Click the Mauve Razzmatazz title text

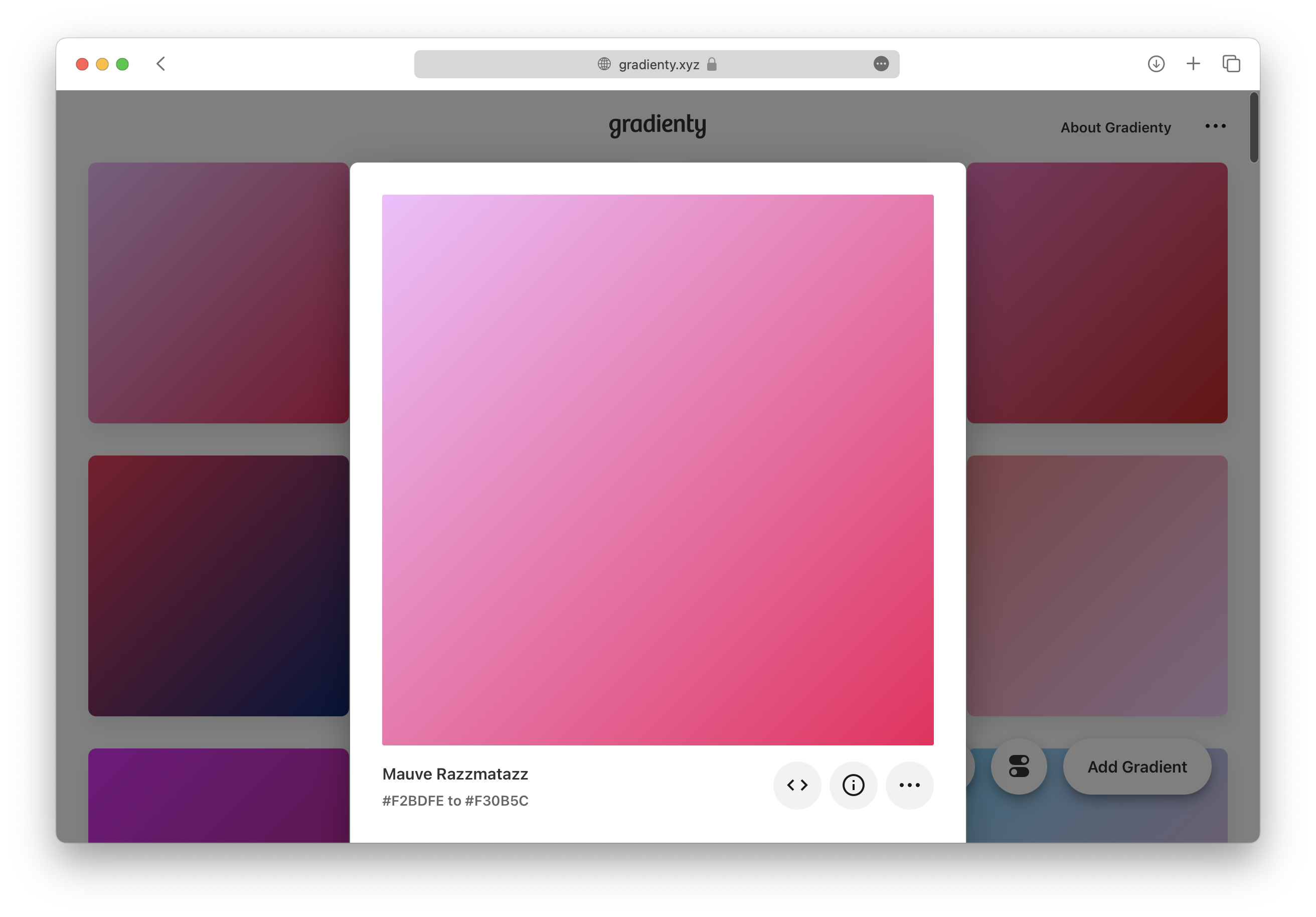(x=455, y=774)
